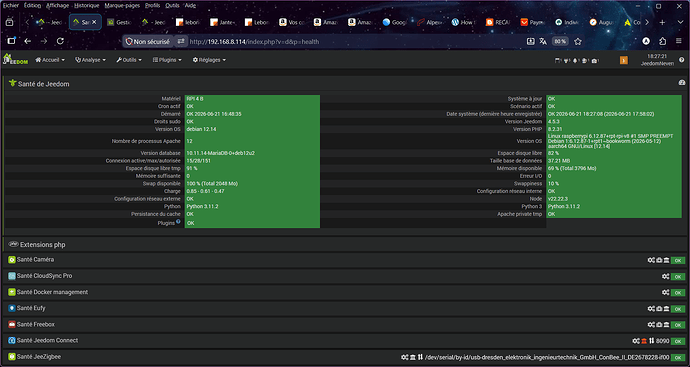Click the Non sécurisé site info badge

click(x=147, y=41)
